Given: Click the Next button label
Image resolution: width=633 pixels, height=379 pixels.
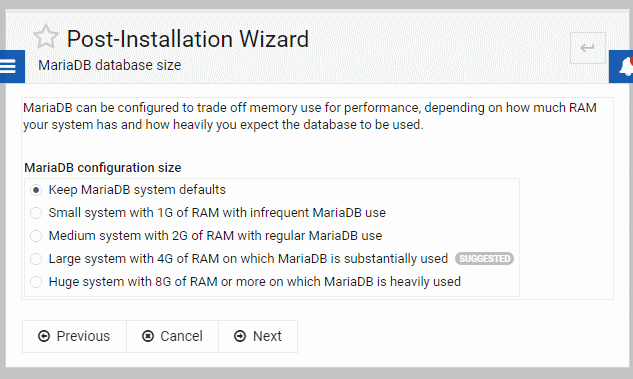Looking at the screenshot, I should point(267,336).
